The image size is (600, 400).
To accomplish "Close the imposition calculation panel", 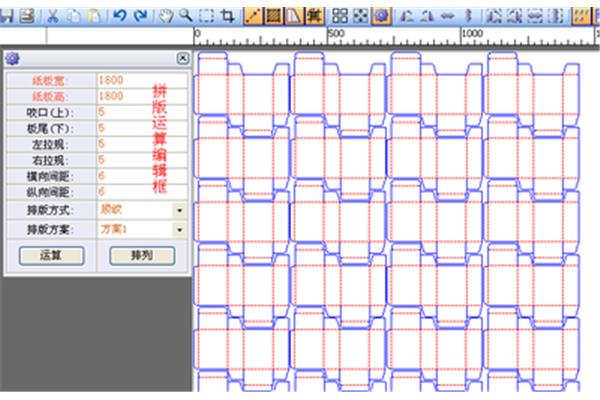I will [183, 58].
